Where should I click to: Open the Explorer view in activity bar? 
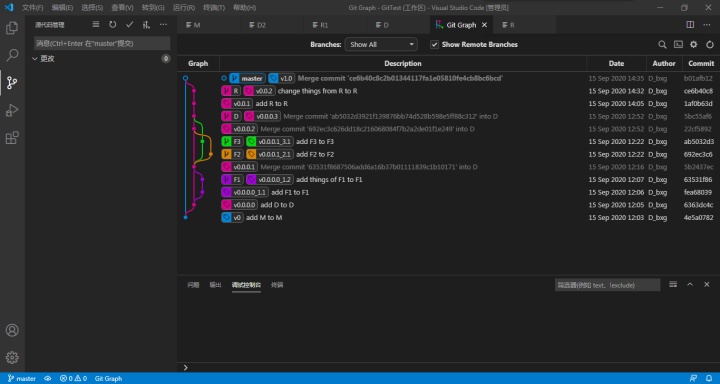coord(12,28)
